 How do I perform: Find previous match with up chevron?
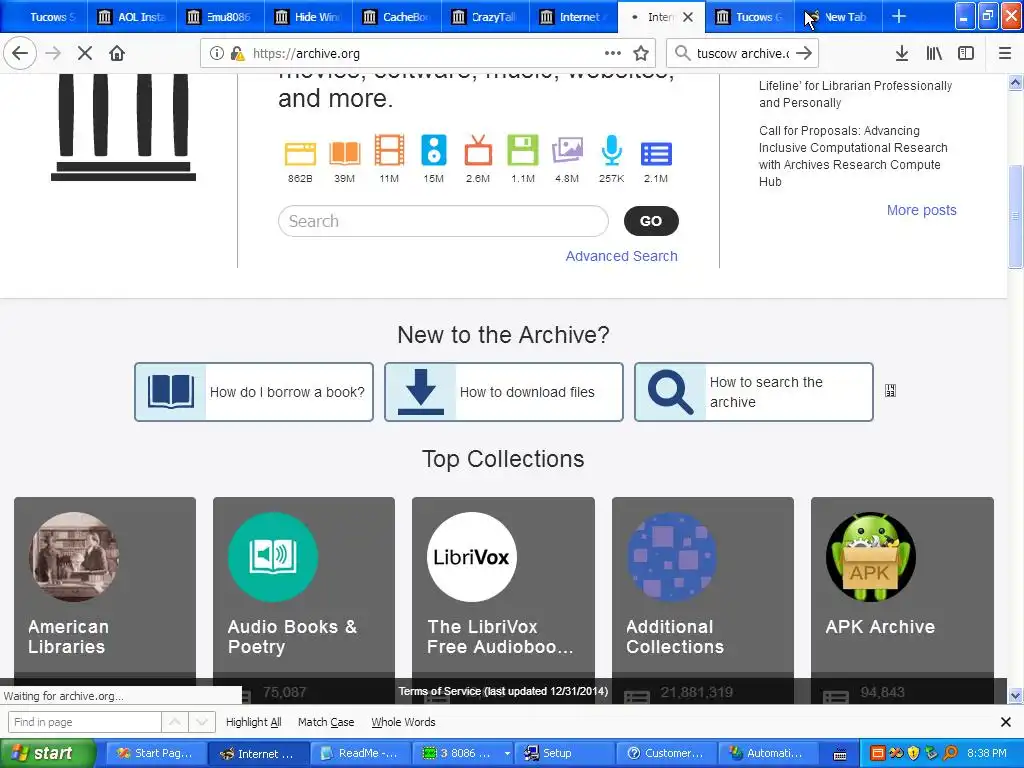(x=175, y=722)
